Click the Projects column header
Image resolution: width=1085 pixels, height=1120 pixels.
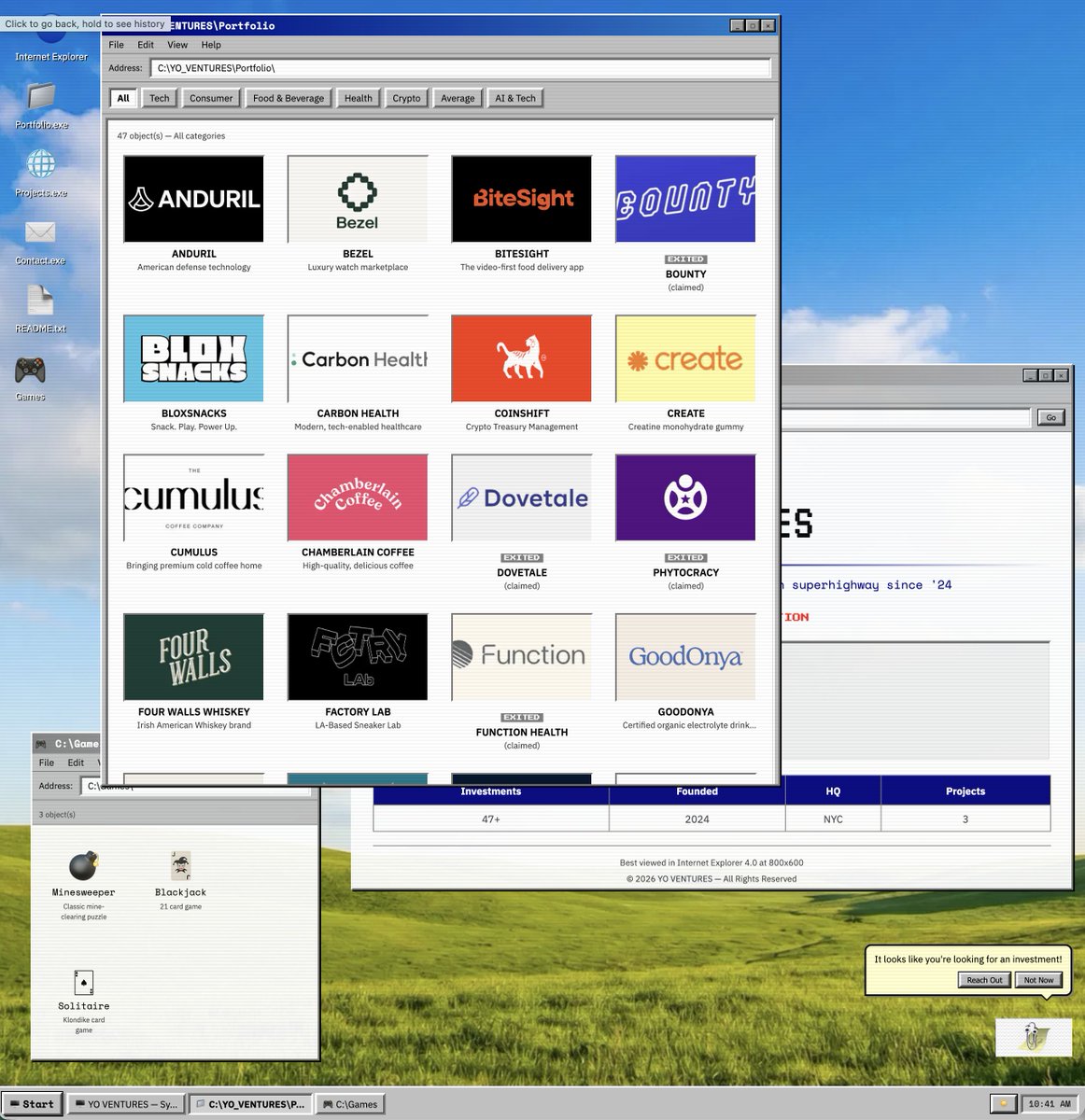tap(965, 791)
